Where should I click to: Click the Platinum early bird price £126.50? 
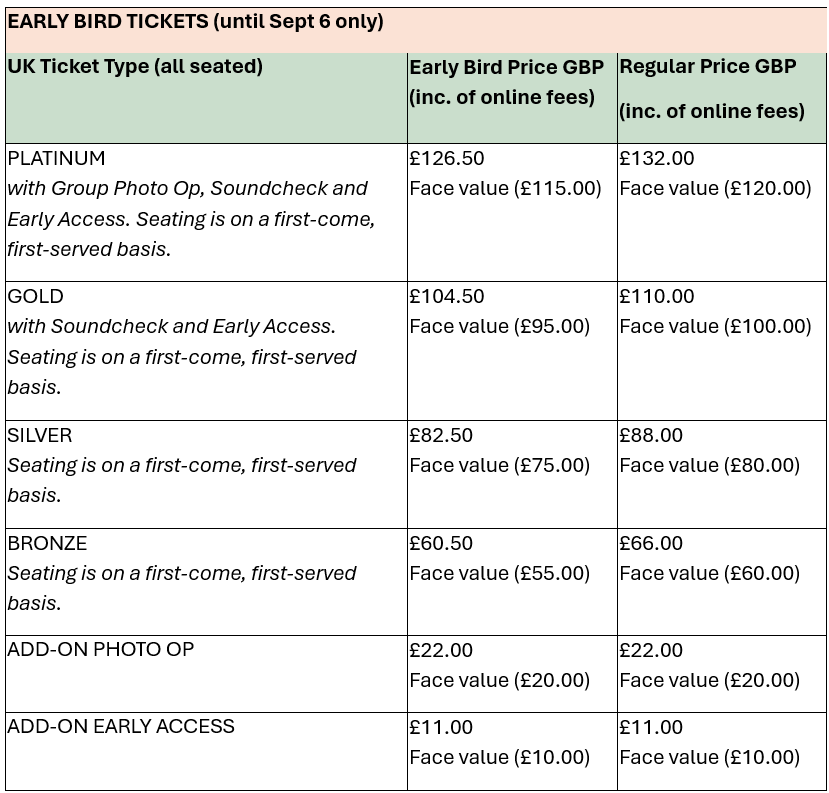click(x=447, y=158)
